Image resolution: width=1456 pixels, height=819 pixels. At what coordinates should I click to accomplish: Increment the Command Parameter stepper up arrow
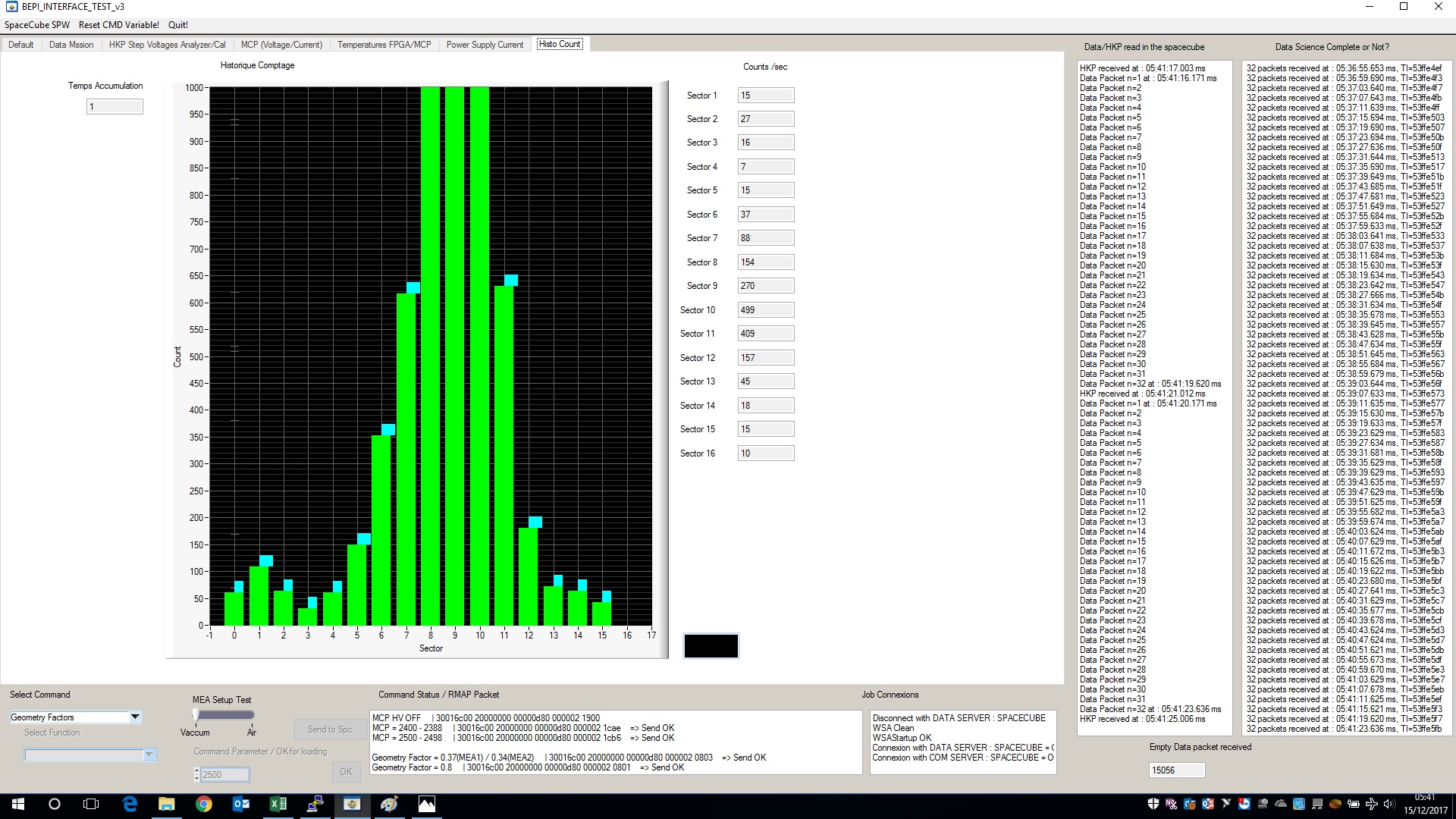tap(197, 770)
